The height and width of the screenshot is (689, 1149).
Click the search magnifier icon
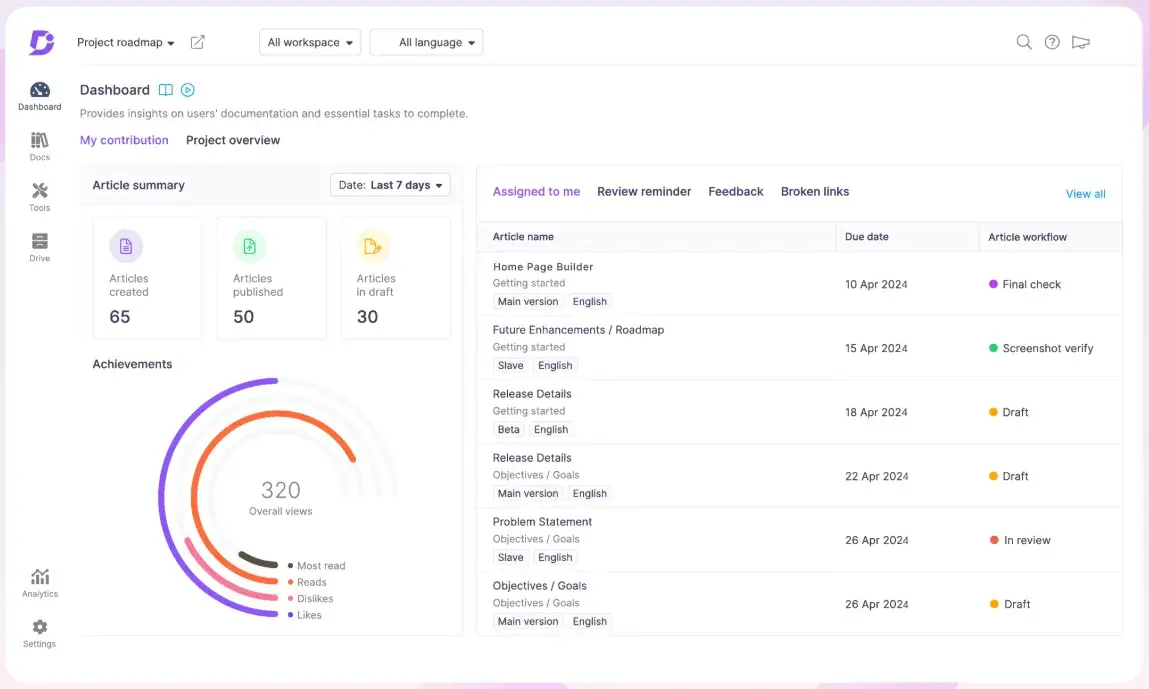(x=1024, y=42)
